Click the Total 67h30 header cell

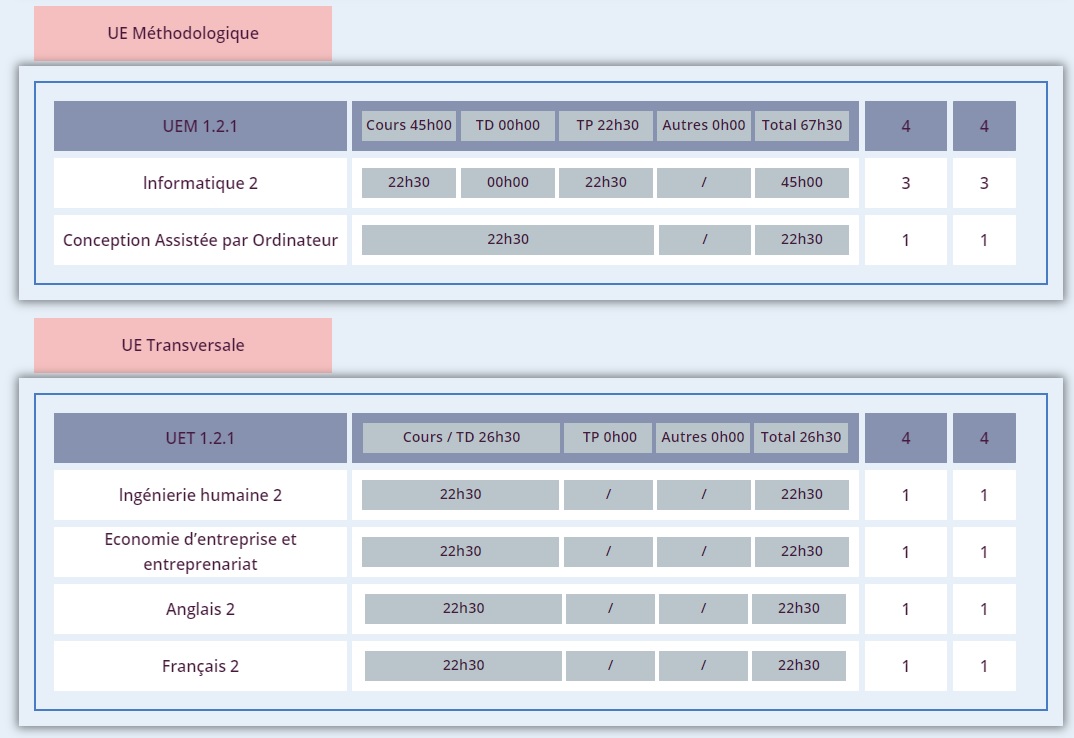coord(802,125)
